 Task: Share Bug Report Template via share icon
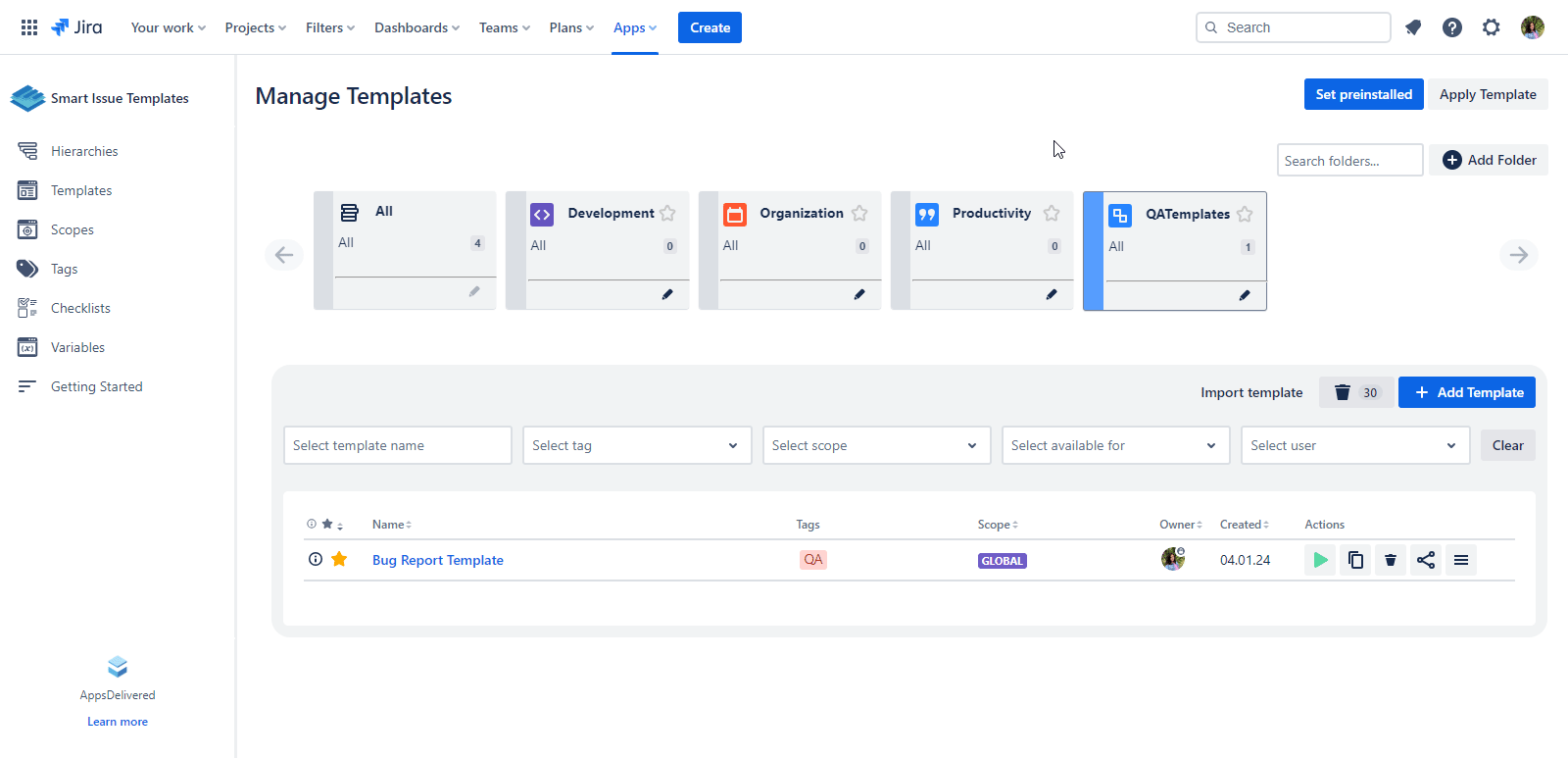(1426, 560)
